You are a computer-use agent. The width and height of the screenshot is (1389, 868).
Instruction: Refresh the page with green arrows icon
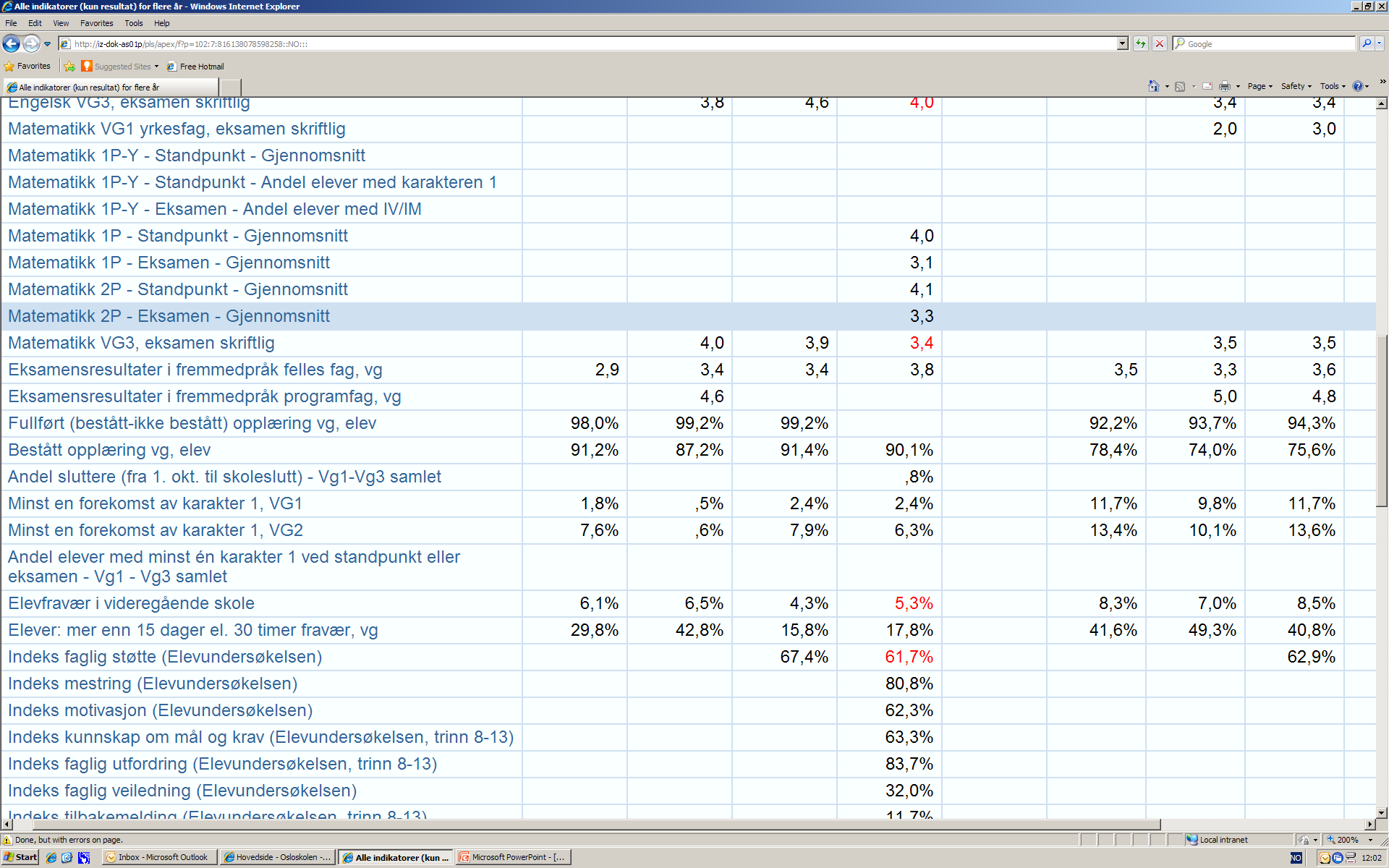[1141, 44]
